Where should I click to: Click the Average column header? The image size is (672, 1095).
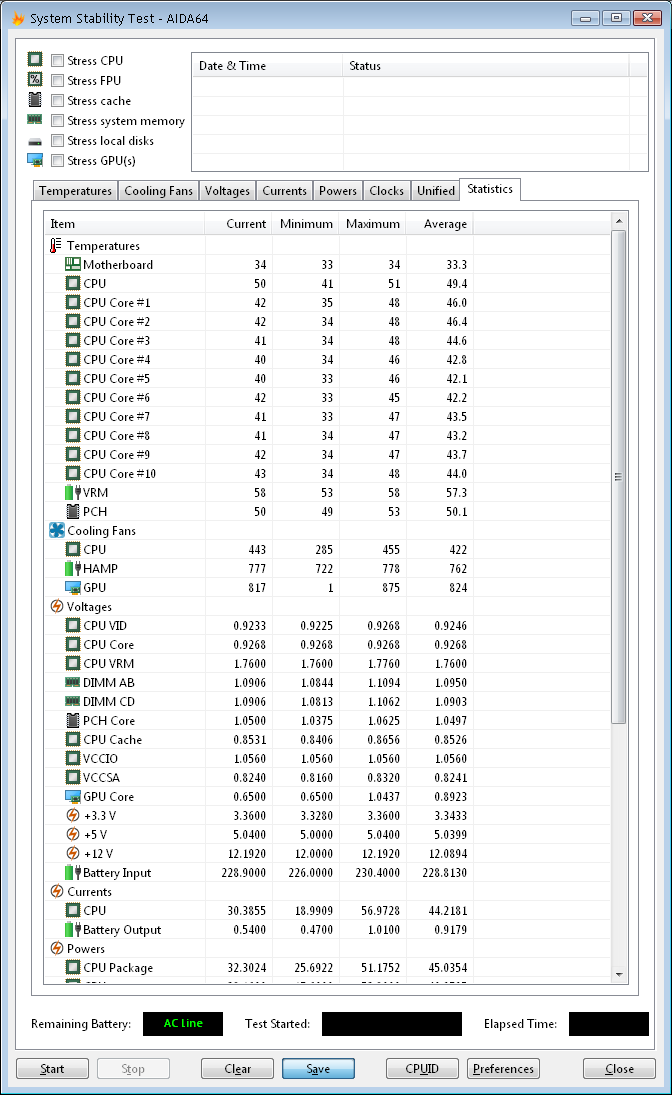coord(439,223)
